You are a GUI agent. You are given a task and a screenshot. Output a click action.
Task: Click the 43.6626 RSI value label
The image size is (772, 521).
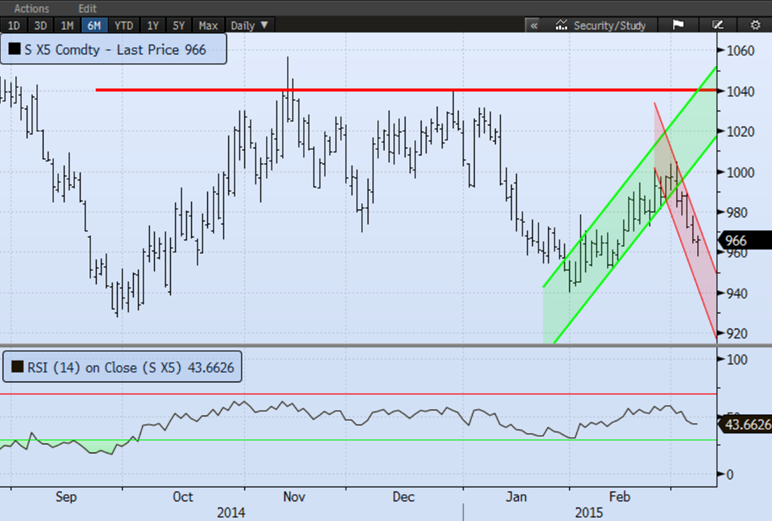point(745,425)
